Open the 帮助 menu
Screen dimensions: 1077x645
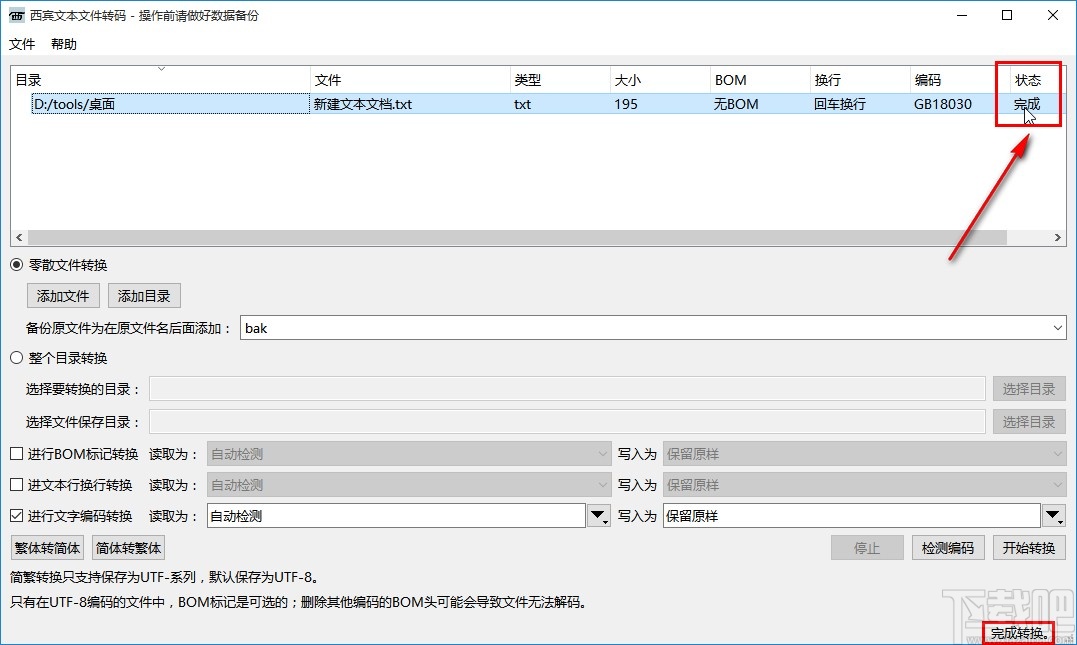tap(63, 44)
